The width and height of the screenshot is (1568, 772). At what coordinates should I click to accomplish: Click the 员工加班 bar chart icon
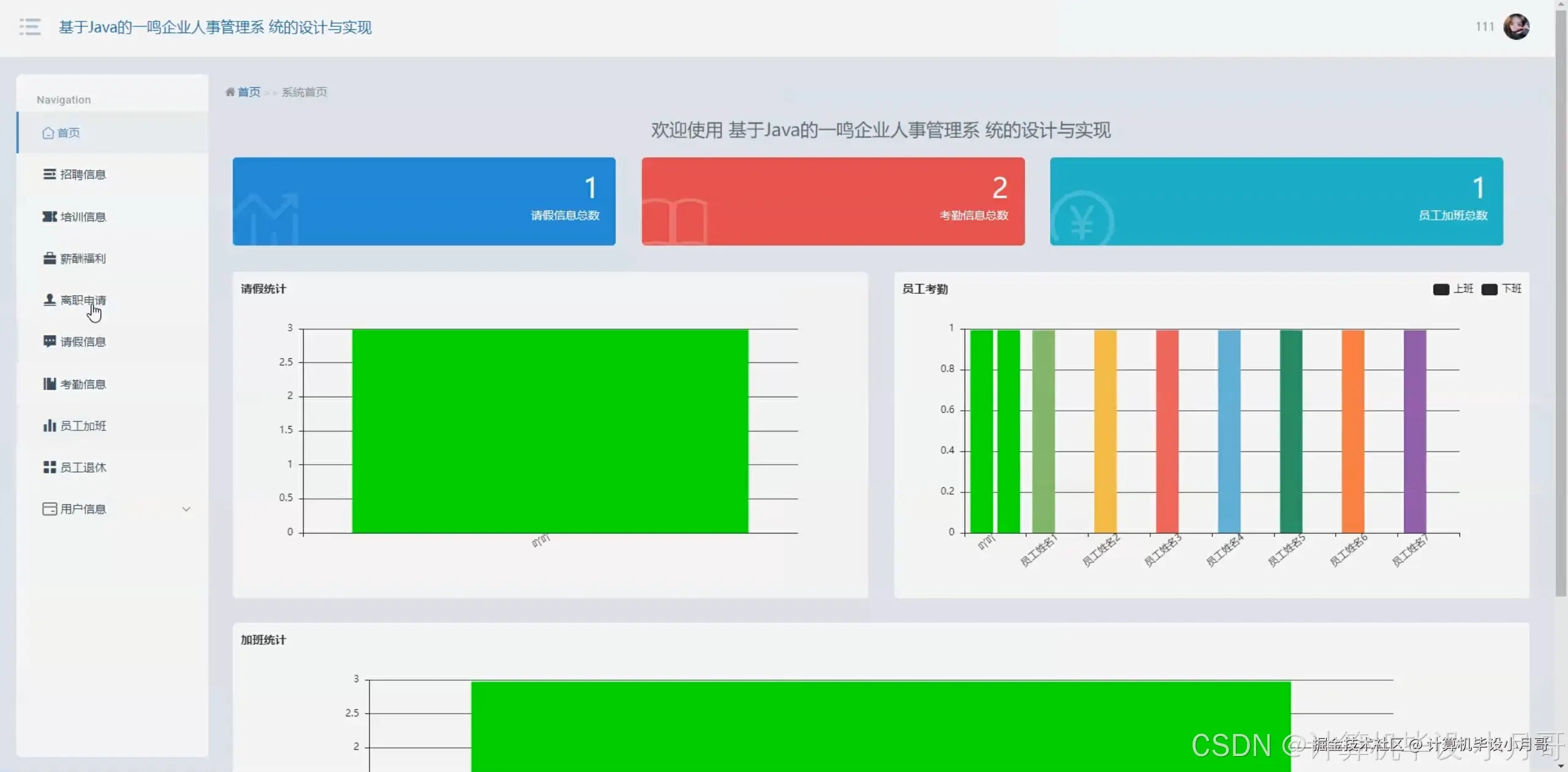[49, 425]
